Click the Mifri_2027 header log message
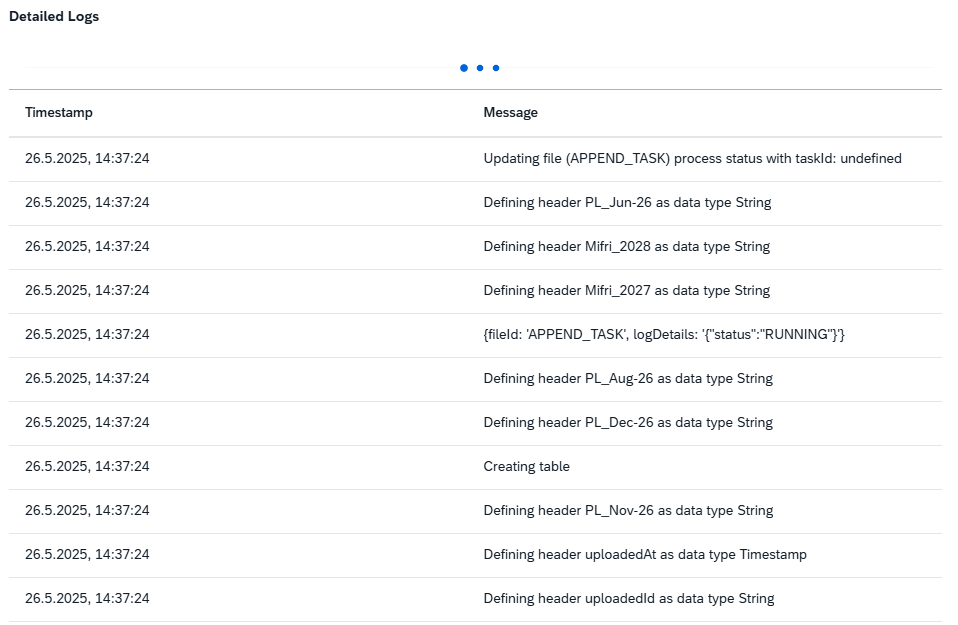The height and width of the screenshot is (625, 958). [x=626, y=291]
